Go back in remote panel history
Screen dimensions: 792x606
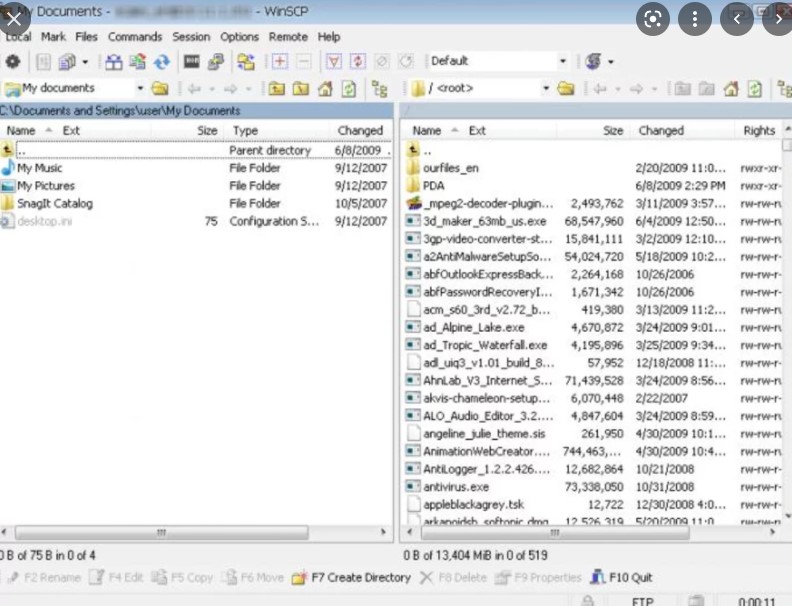(600, 89)
